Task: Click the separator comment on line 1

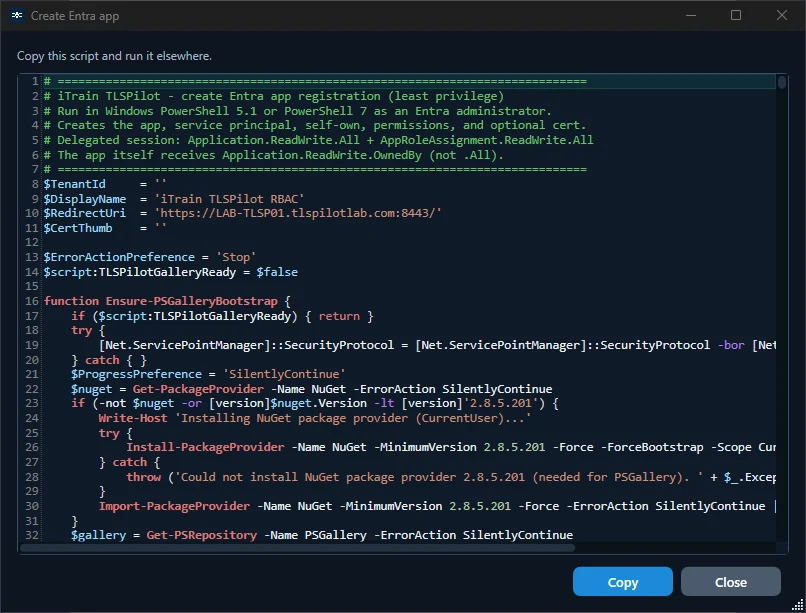Action: pyautogui.click(x=315, y=82)
